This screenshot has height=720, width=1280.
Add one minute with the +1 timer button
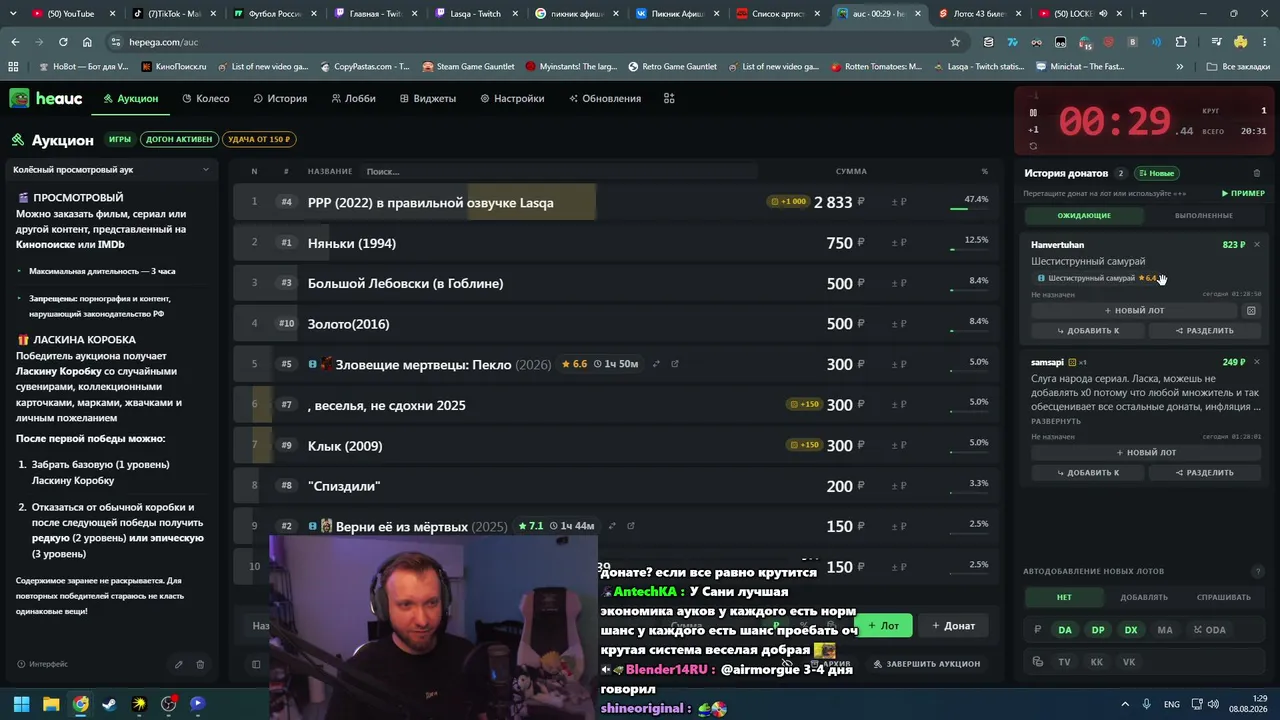pyautogui.click(x=1033, y=129)
